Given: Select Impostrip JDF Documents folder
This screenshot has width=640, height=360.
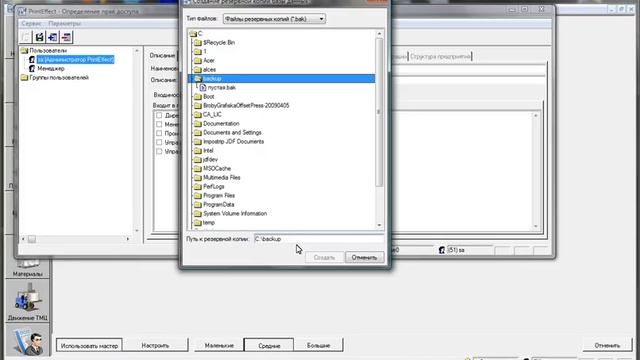Looking at the screenshot, I should click(233, 141).
